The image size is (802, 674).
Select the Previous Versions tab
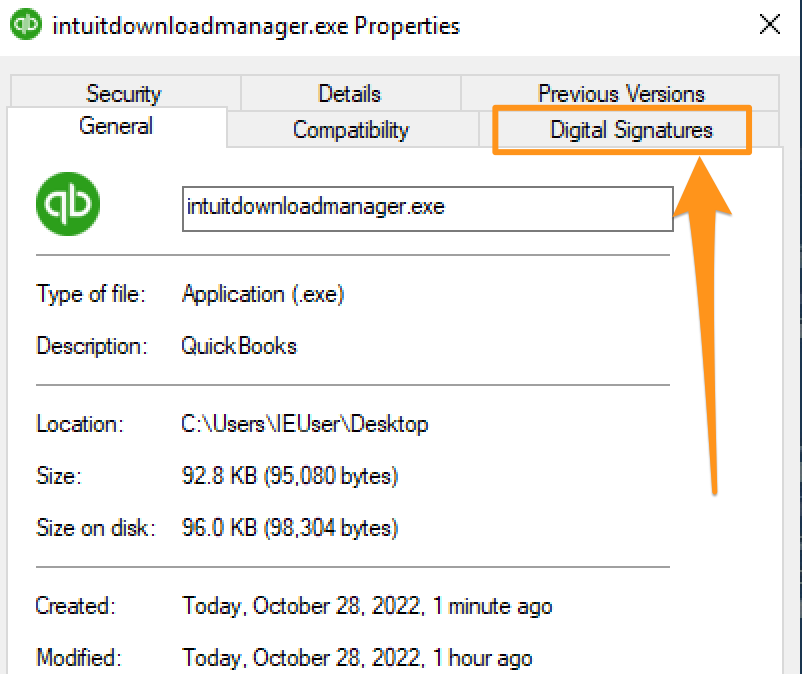(x=620, y=94)
